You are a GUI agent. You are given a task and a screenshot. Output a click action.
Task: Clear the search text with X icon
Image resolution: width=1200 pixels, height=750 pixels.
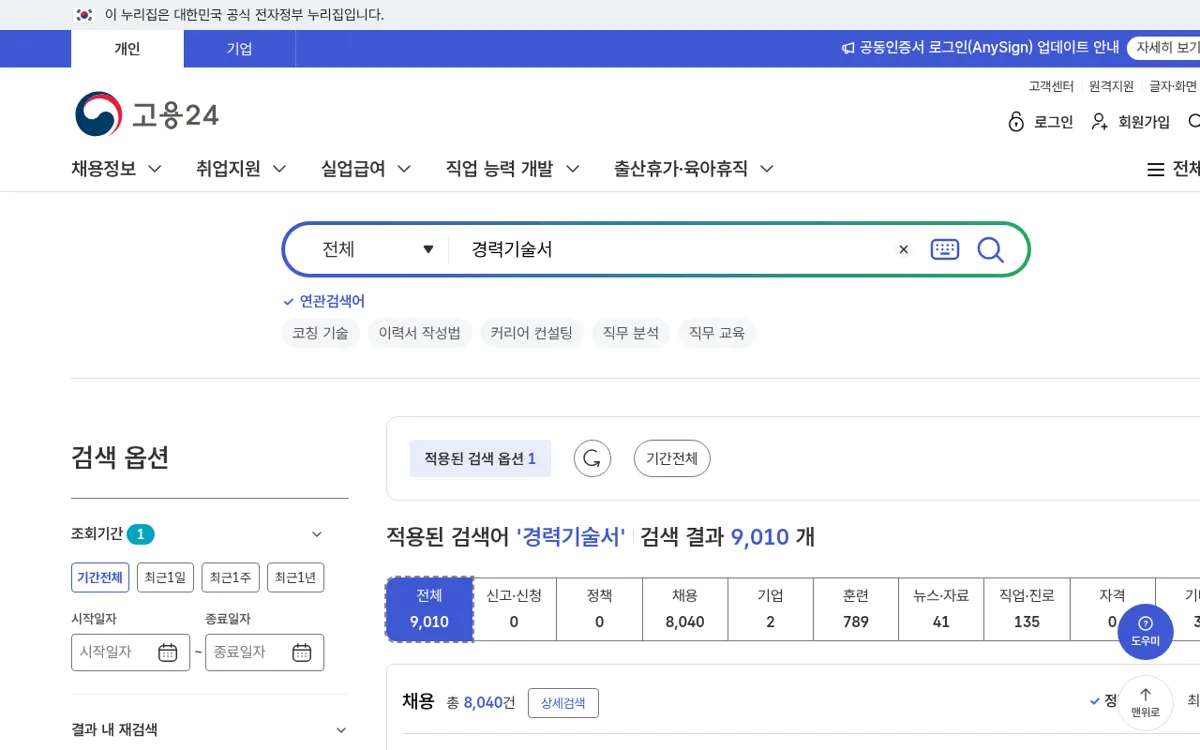coord(904,249)
